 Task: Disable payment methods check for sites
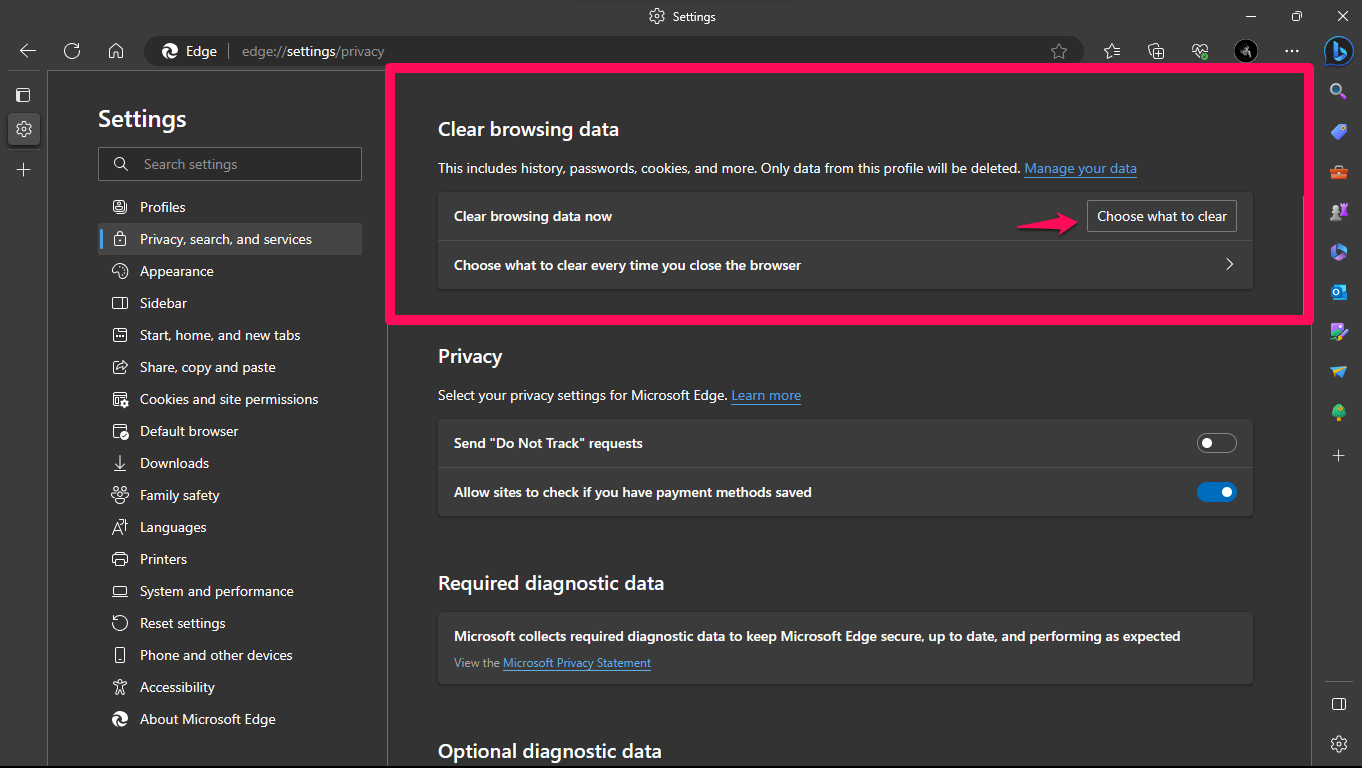click(x=1216, y=491)
